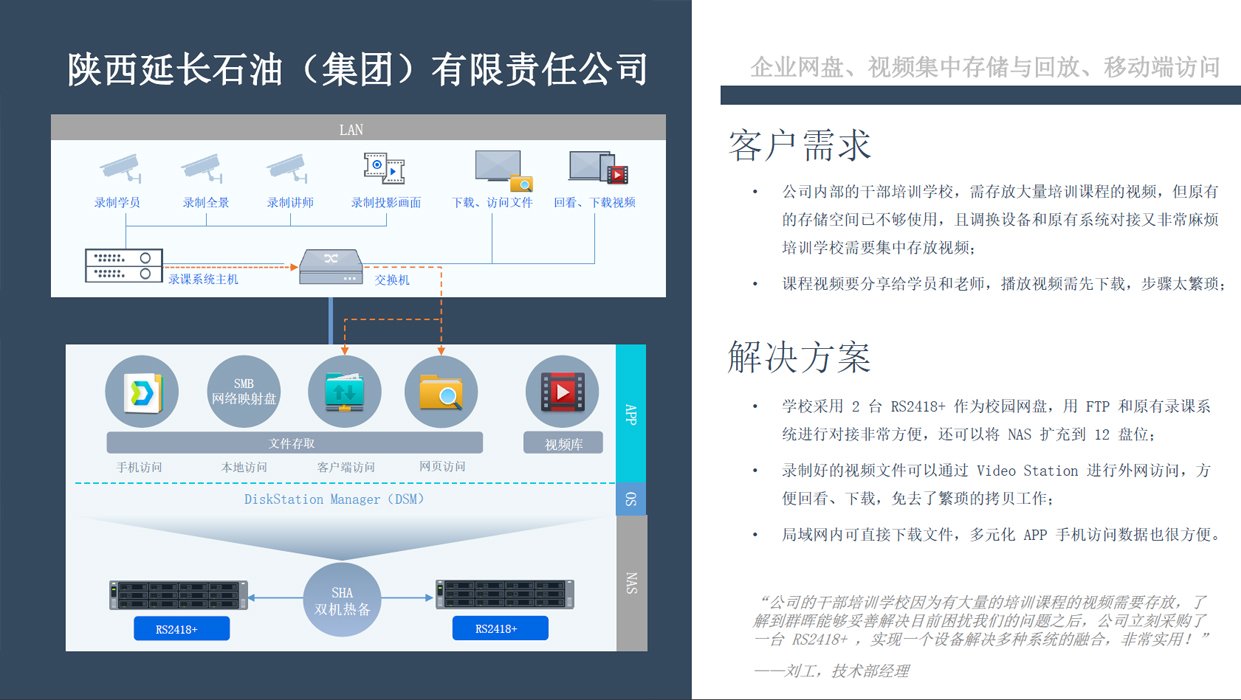
Task: Click the 录制讲师 camera icon
Action: pos(287,168)
